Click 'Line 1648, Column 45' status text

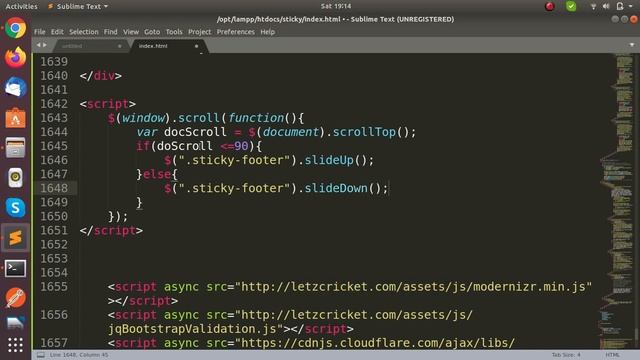[79, 355]
